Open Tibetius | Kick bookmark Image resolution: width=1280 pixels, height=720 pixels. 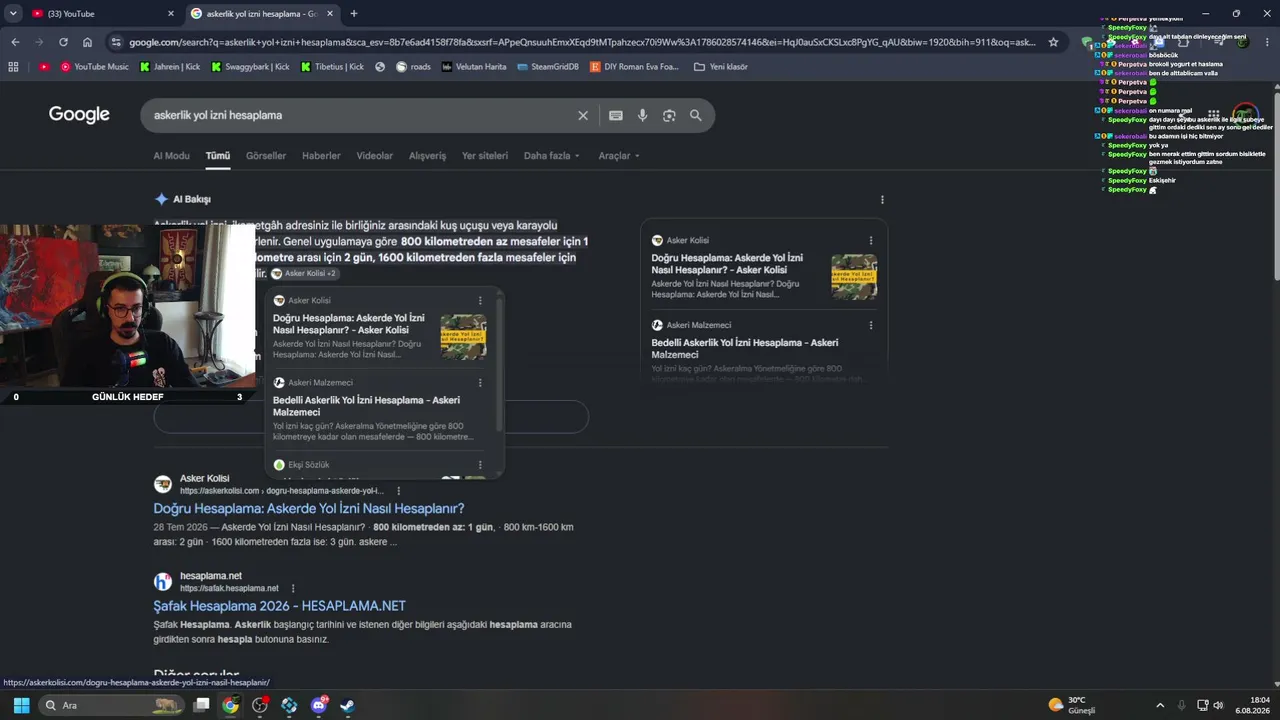pos(333,67)
